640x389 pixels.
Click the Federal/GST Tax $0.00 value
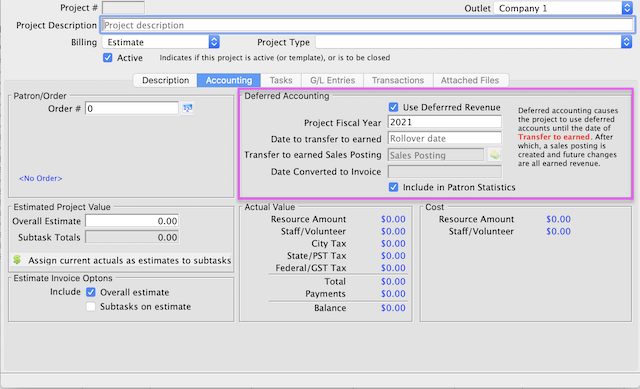pos(393,268)
